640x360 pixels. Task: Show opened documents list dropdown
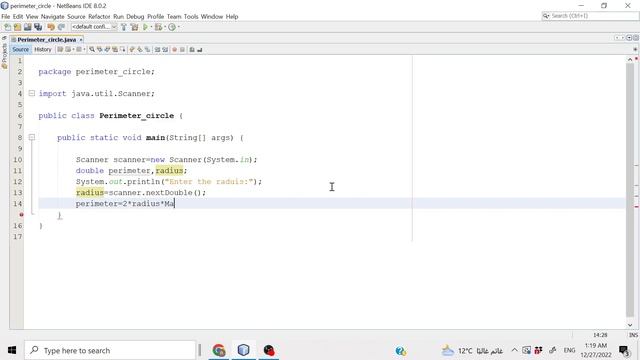tap(629, 38)
